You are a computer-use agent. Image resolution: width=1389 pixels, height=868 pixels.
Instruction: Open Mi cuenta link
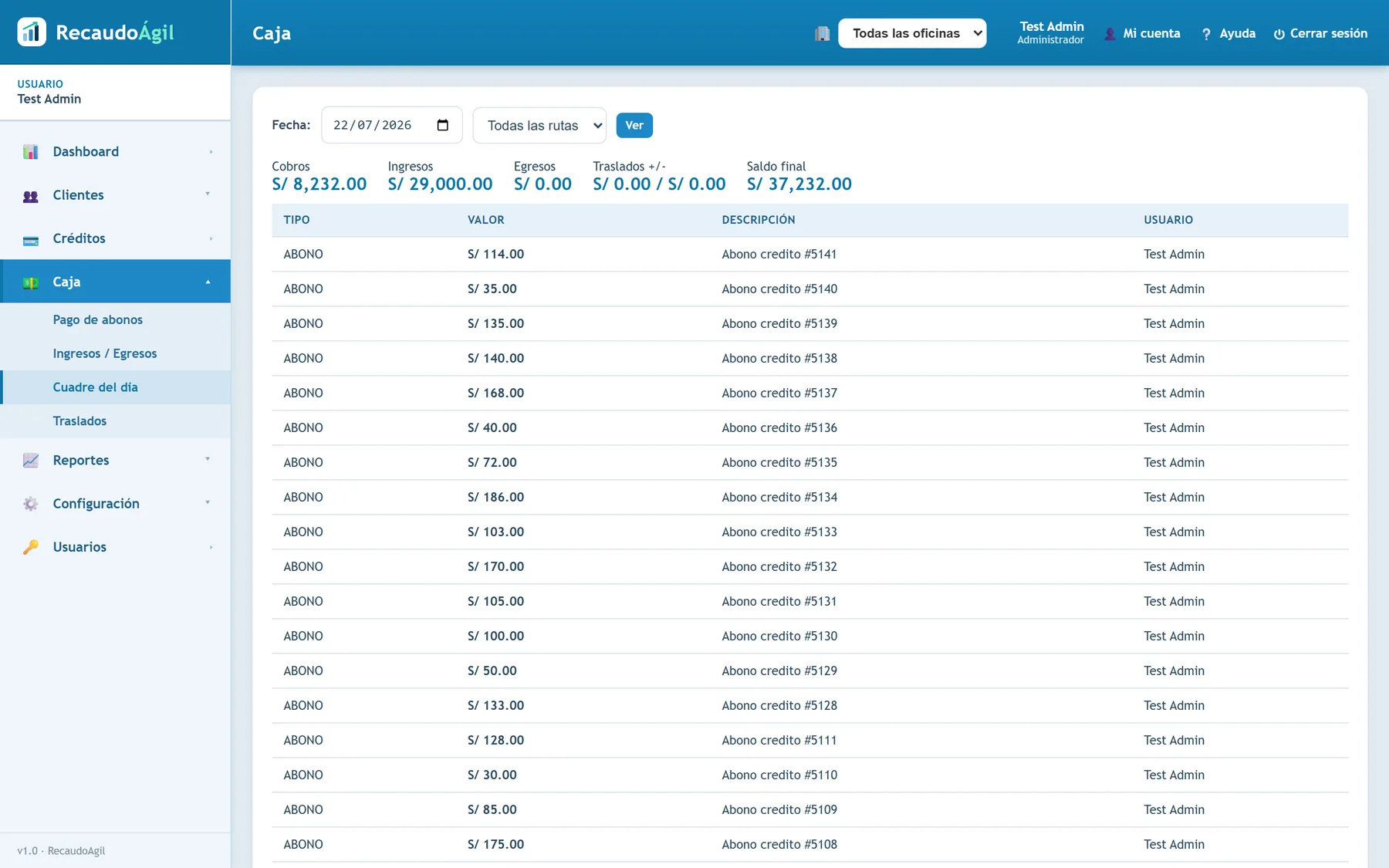pyautogui.click(x=1142, y=33)
